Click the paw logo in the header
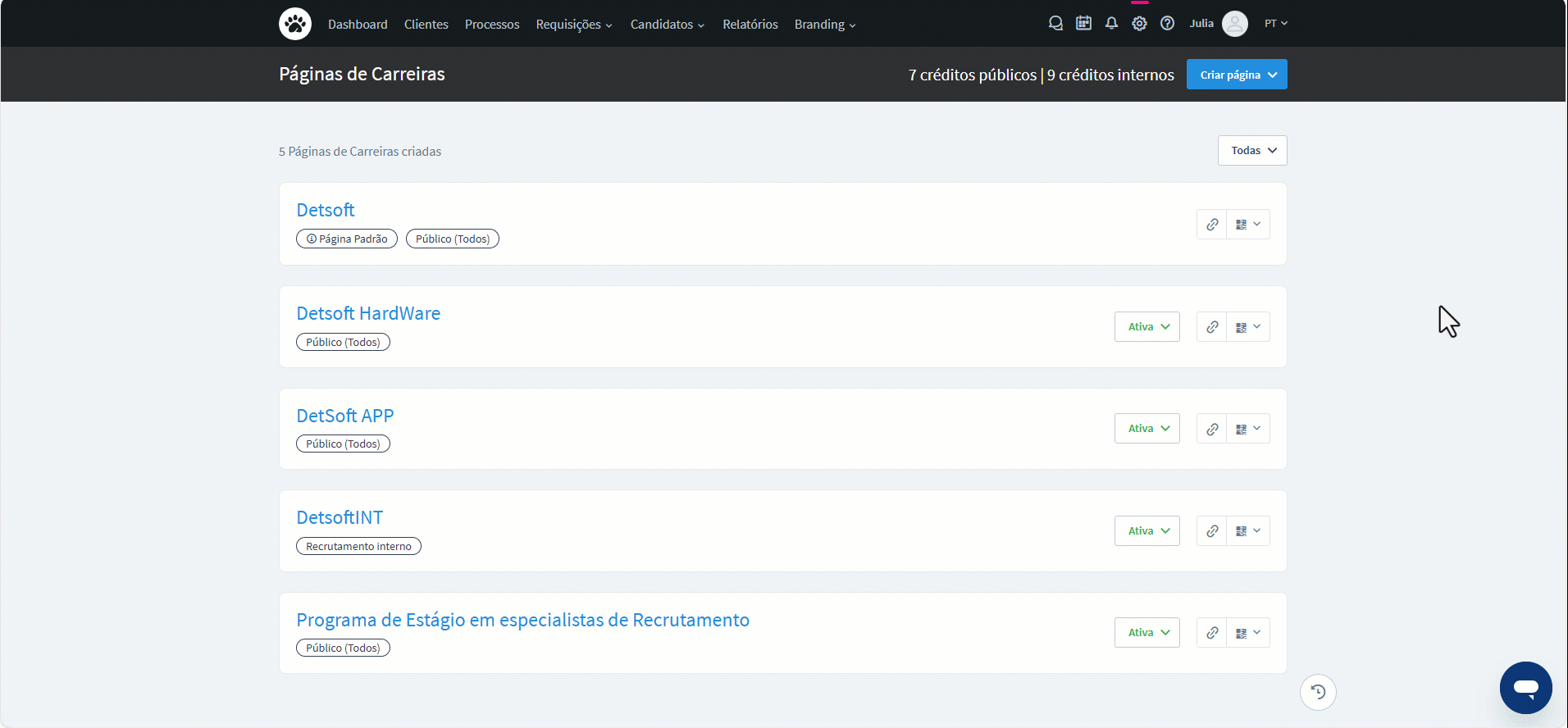The width and height of the screenshot is (1568, 728). (295, 24)
